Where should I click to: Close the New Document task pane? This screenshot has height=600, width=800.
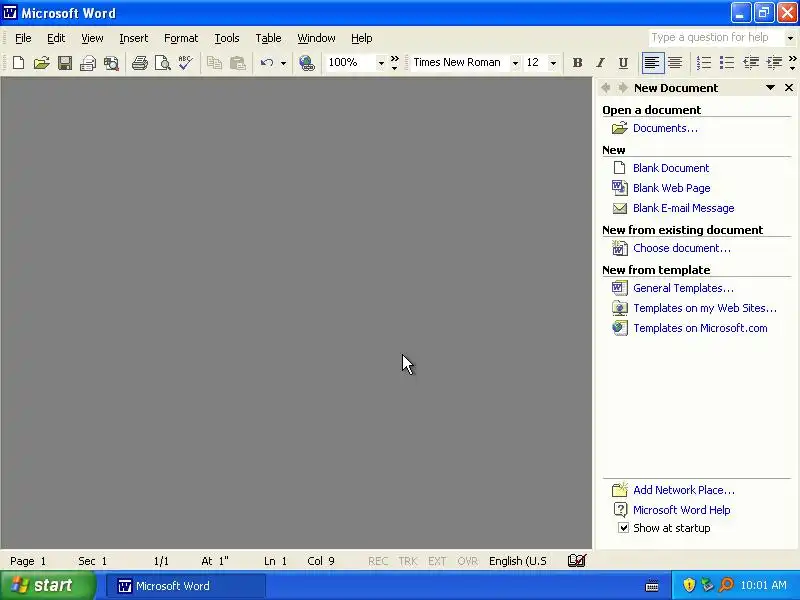[x=789, y=88]
